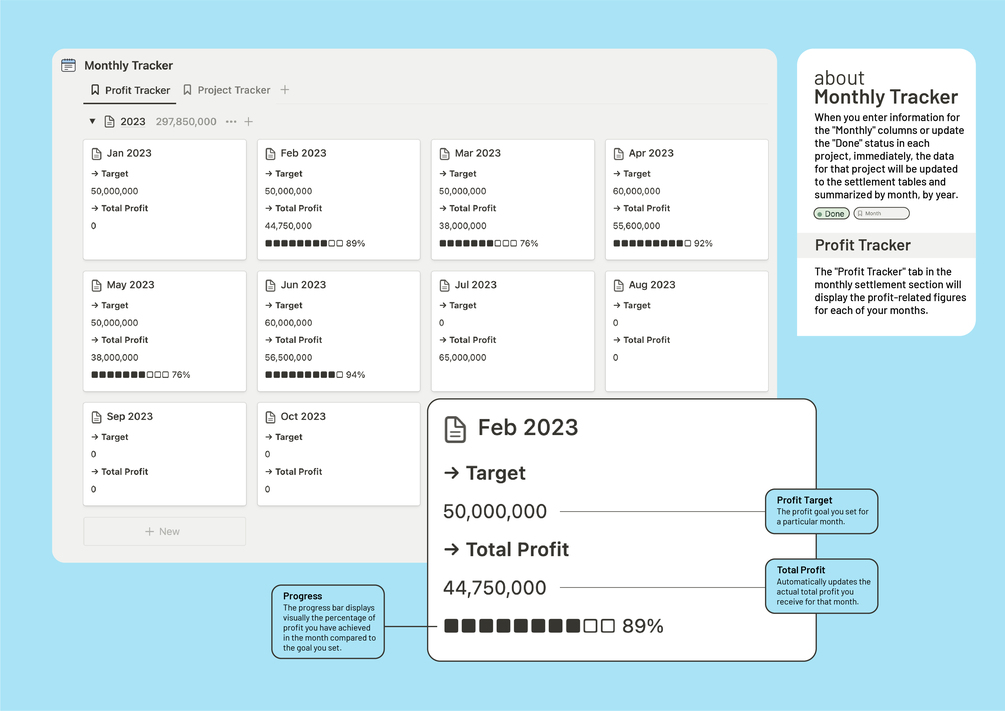The height and width of the screenshot is (711, 1005).
Task: Click the enlarged Target arrow icon
Action: (452, 473)
